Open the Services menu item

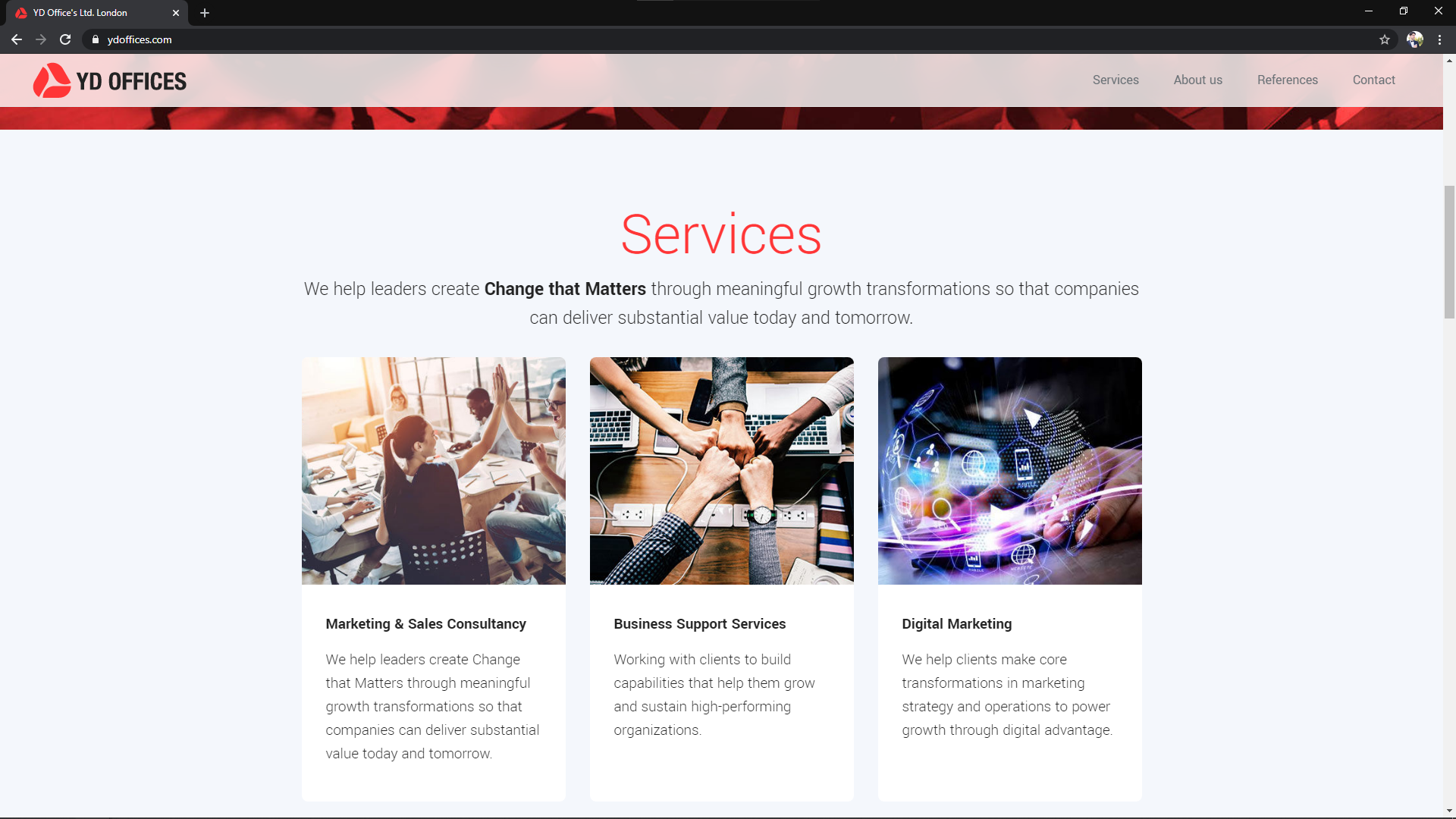(x=1116, y=80)
